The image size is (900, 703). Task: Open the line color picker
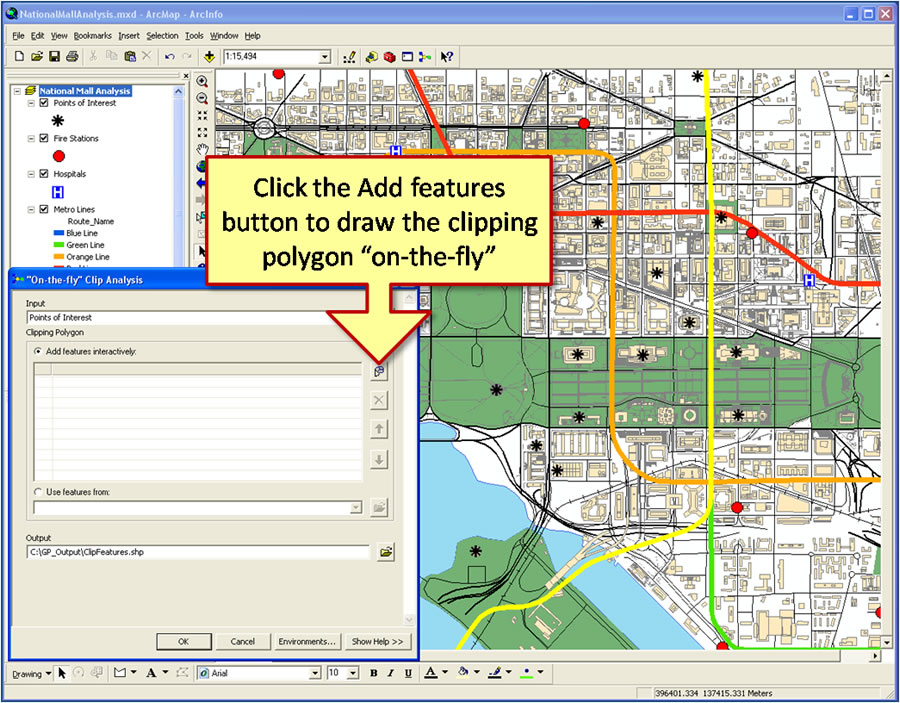point(495,673)
